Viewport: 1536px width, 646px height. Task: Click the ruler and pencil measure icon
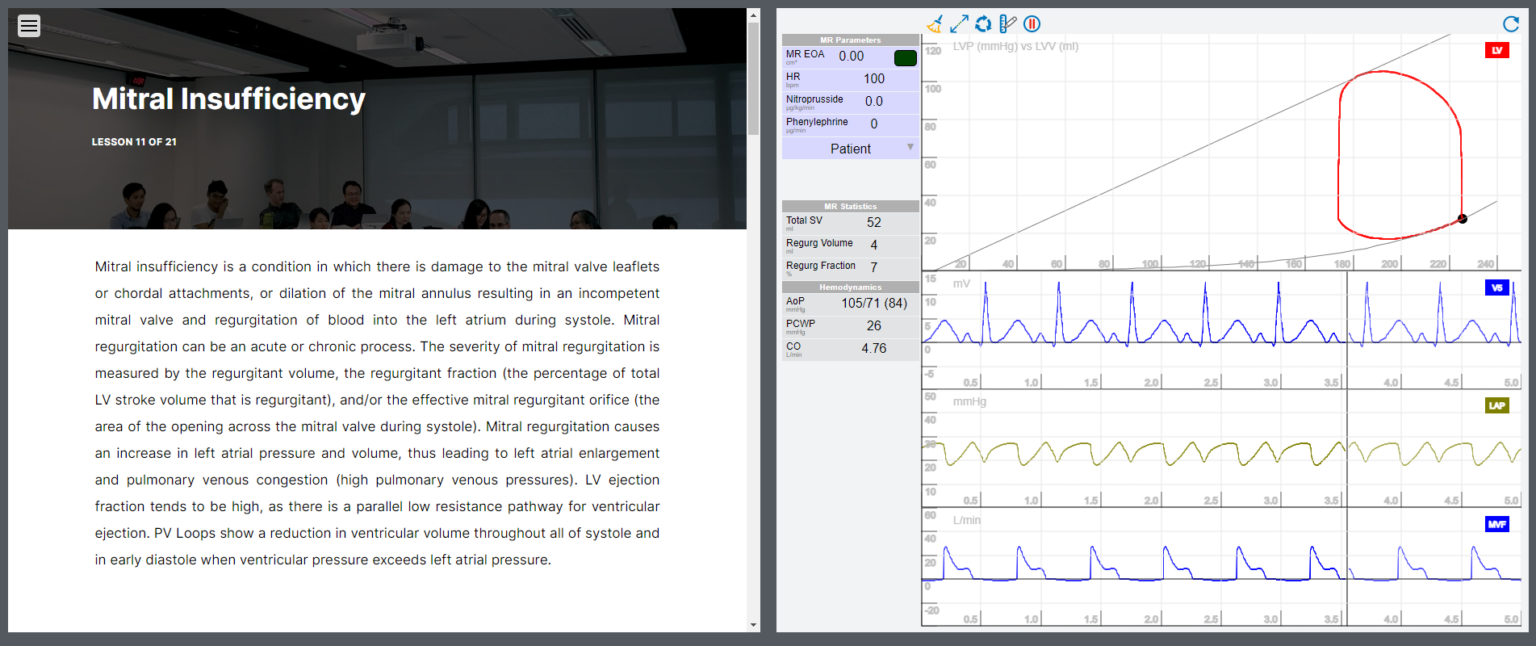(x=1007, y=24)
